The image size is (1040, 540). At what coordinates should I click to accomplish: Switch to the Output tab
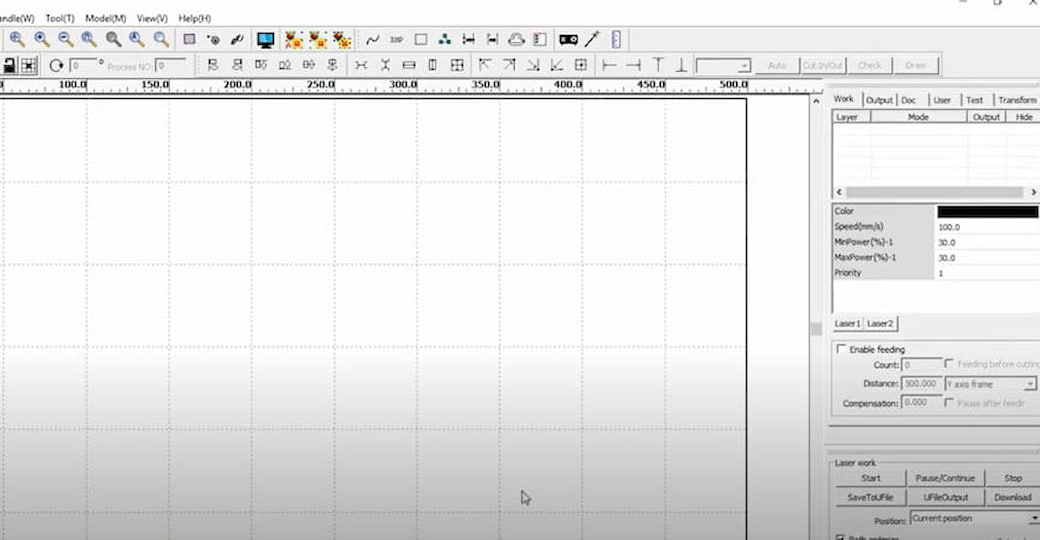[879, 100]
